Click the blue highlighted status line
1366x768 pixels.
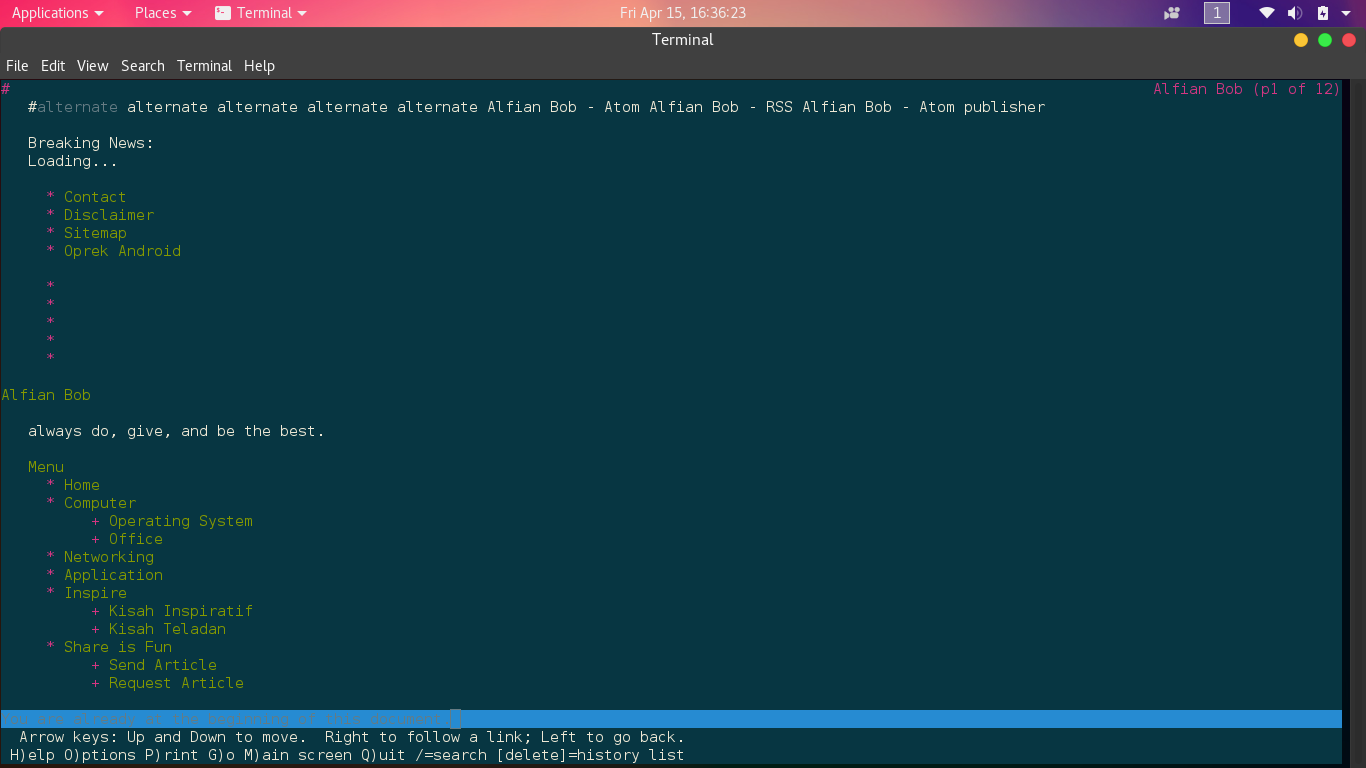pyautogui.click(x=671, y=719)
